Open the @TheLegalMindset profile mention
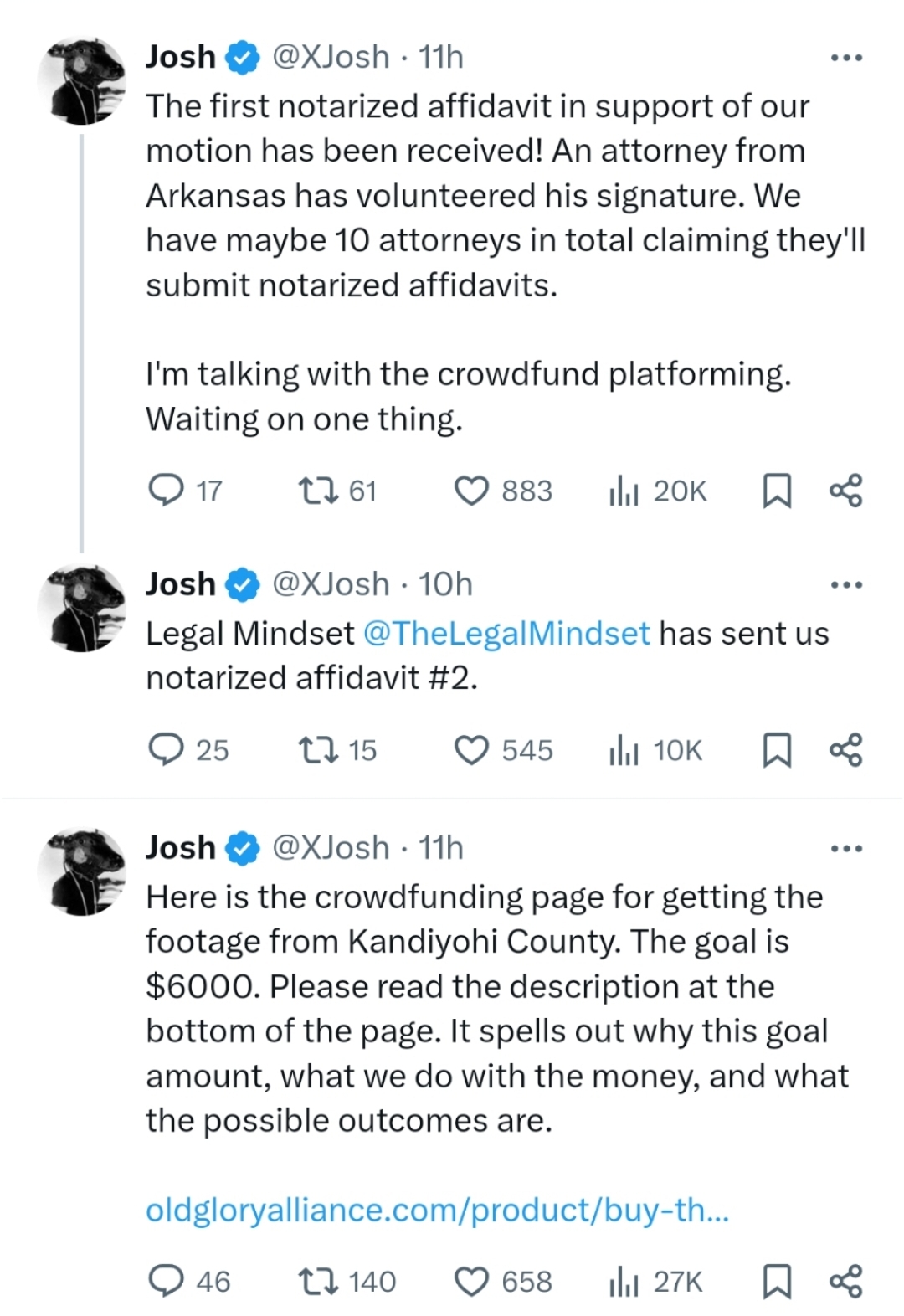The height and width of the screenshot is (1316, 904). [506, 634]
